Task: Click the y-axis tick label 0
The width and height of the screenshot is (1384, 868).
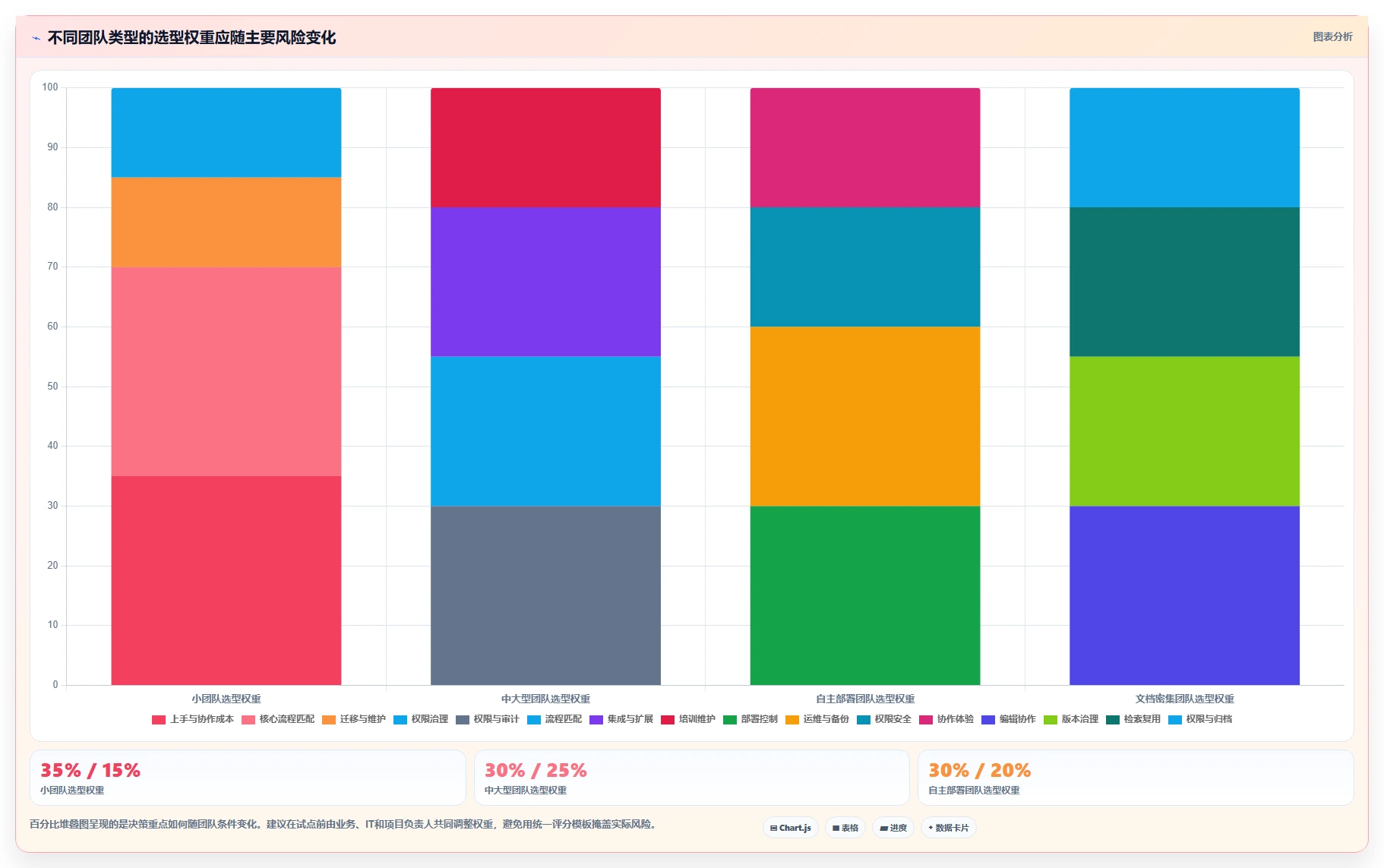Action: (x=55, y=685)
